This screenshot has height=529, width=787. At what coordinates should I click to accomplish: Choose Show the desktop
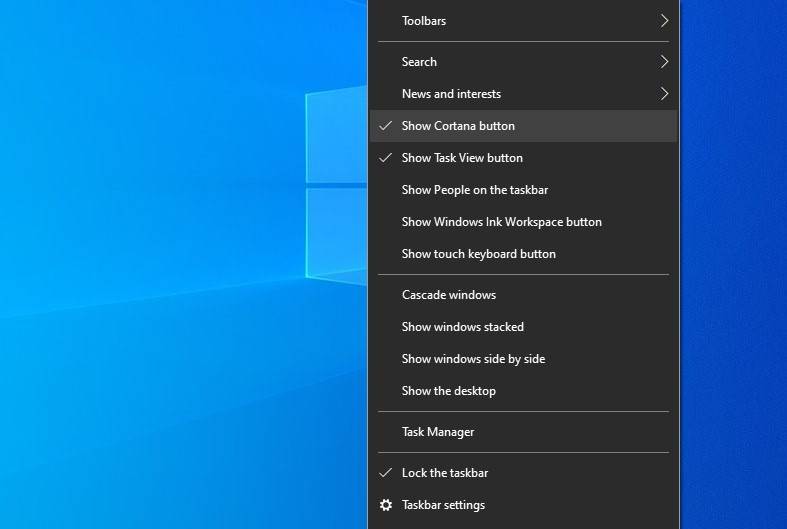[x=523, y=391]
